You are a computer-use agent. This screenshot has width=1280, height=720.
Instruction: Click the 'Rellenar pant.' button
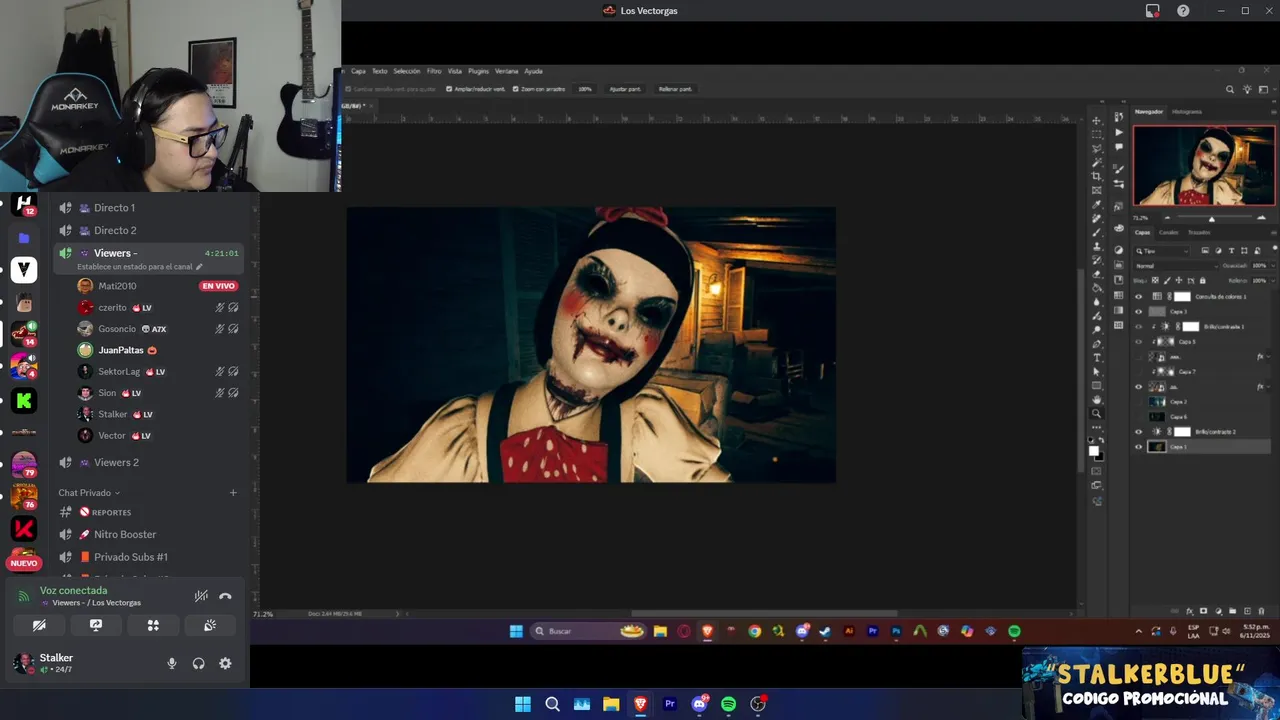point(675,89)
